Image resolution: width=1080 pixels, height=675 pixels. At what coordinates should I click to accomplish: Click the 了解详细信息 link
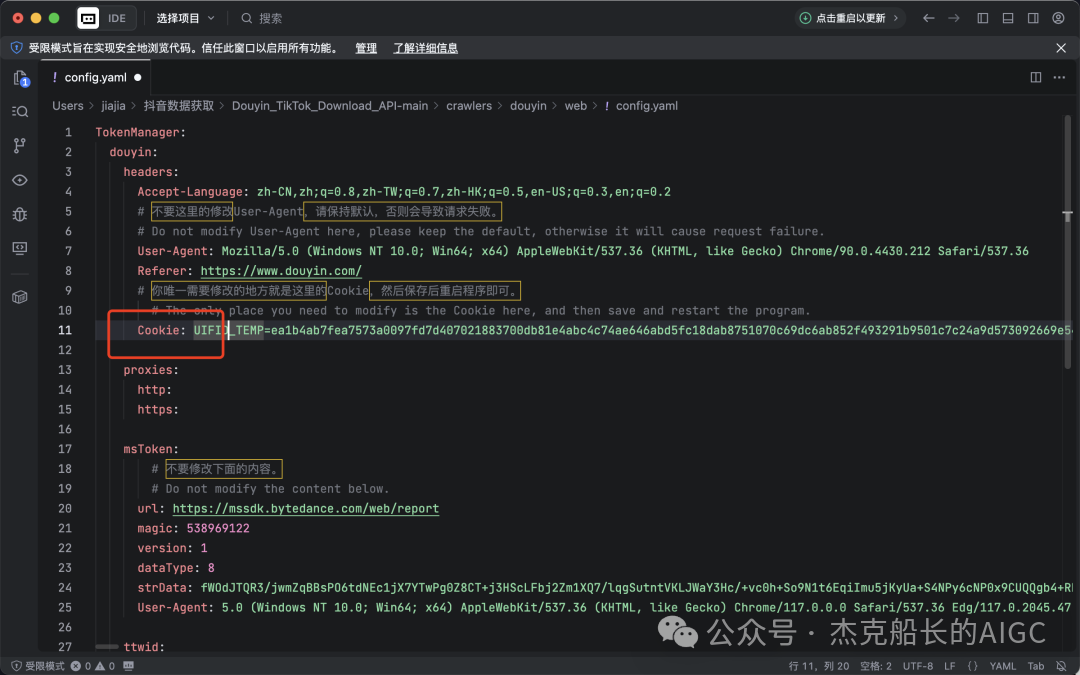426,48
